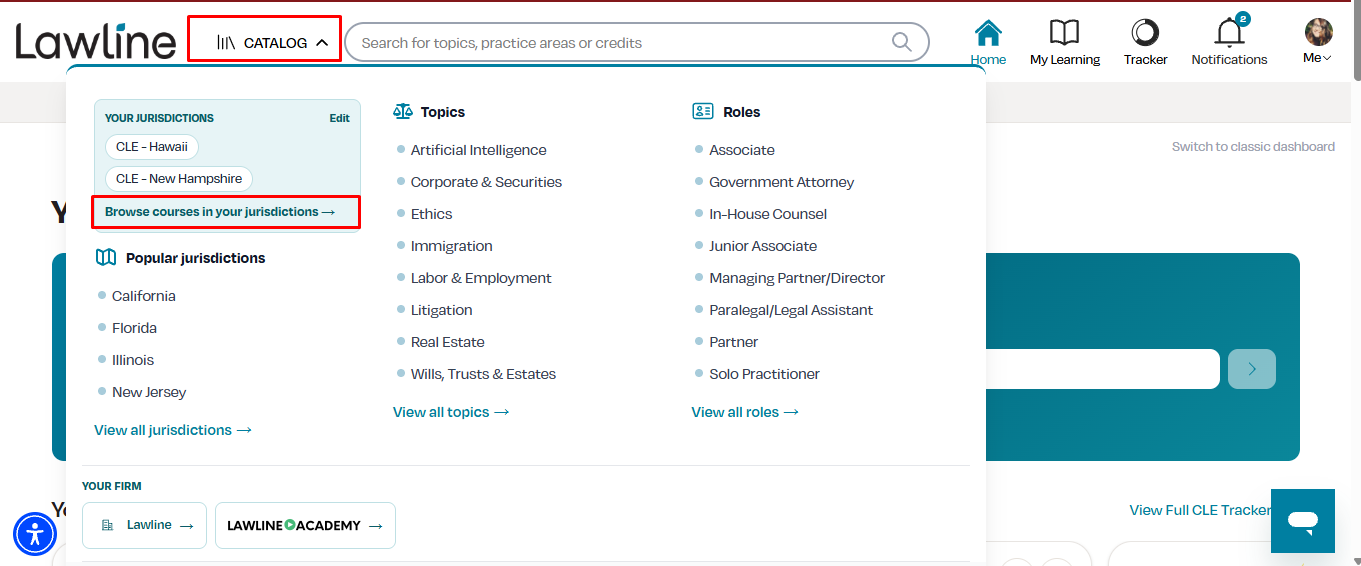
Task: Expand the Me profile menu
Action: pos(1318,41)
